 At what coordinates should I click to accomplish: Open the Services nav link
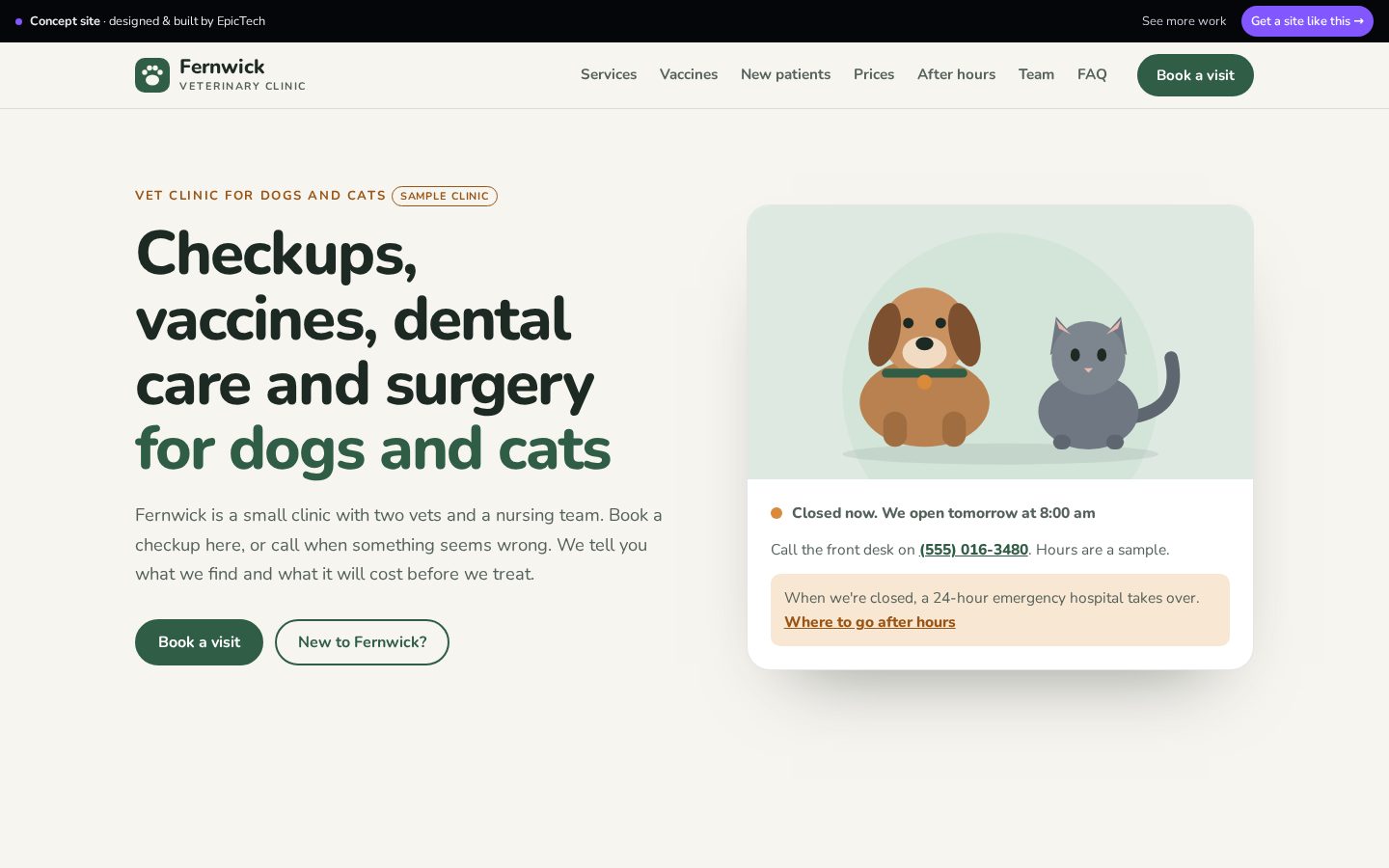609,74
